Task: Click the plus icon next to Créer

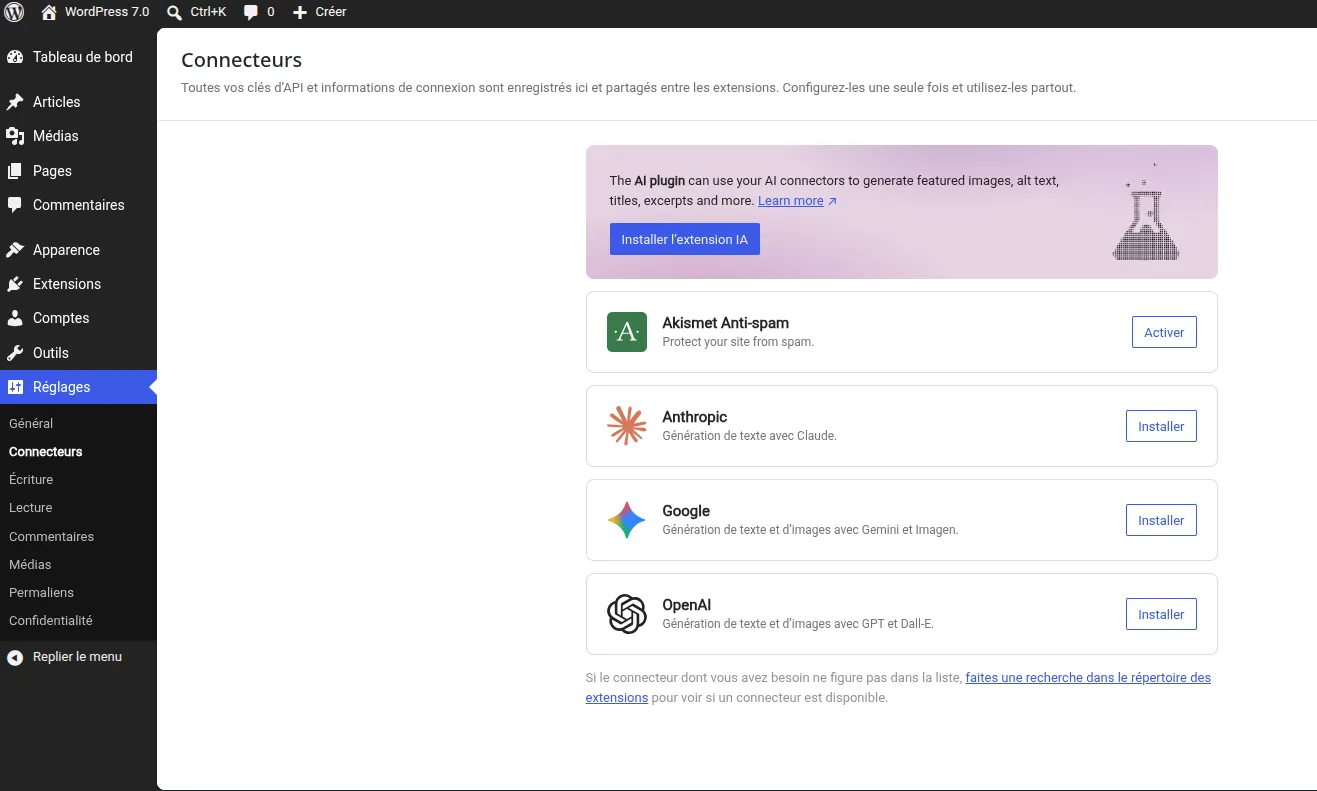Action: (x=300, y=12)
